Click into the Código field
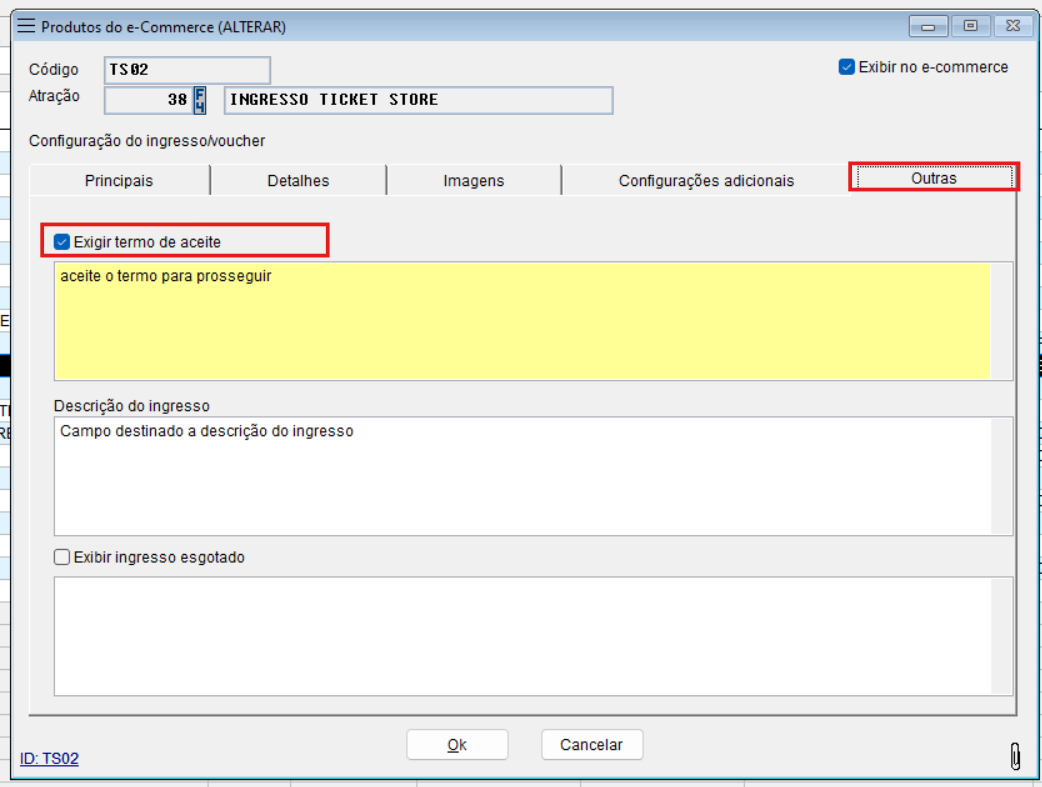The width and height of the screenshot is (1042, 787). click(187, 70)
